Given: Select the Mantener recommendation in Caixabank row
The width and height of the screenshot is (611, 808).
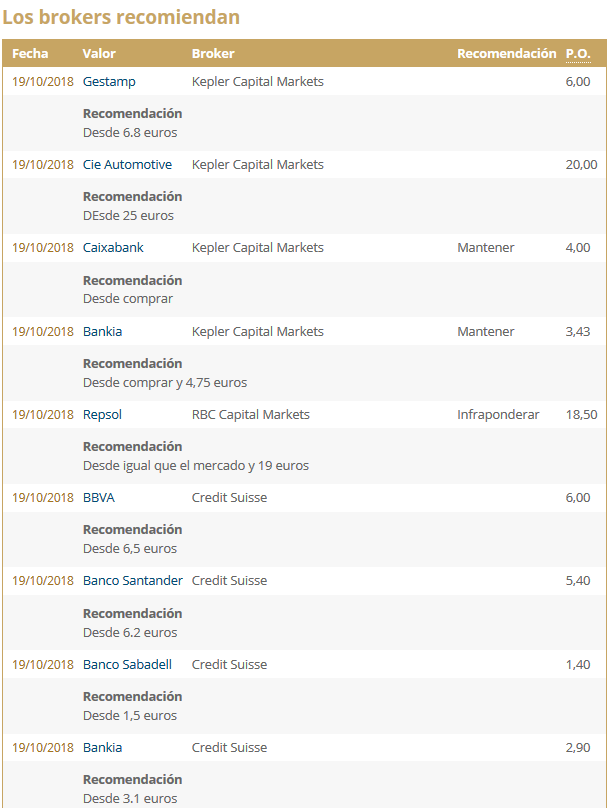Looking at the screenshot, I should click(486, 247).
